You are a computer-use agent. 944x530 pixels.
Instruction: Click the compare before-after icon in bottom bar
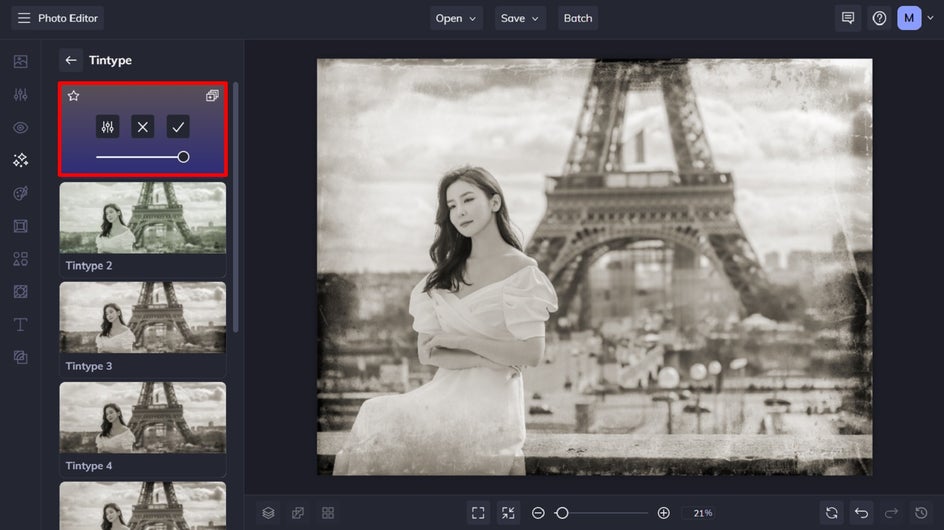(x=298, y=513)
